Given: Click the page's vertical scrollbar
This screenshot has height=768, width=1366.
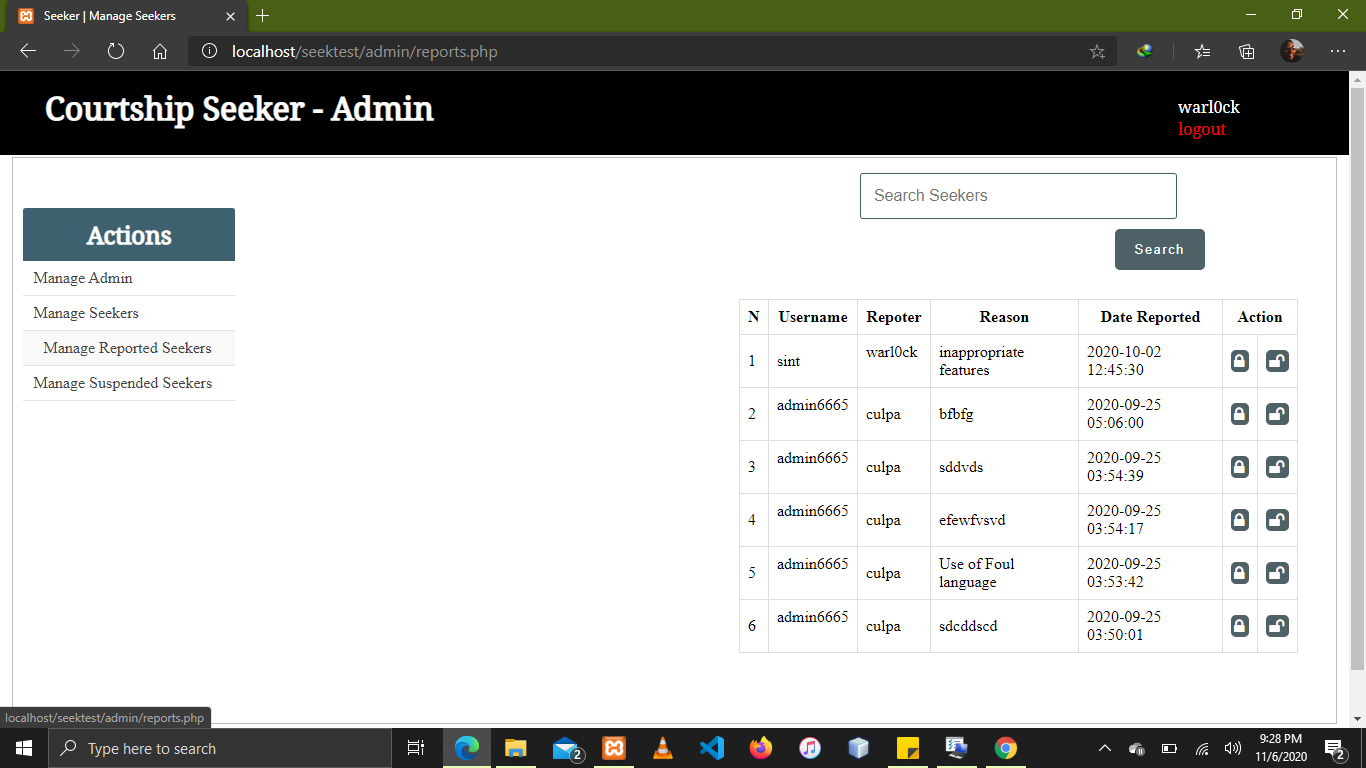Looking at the screenshot, I should pyautogui.click(x=1357, y=380).
